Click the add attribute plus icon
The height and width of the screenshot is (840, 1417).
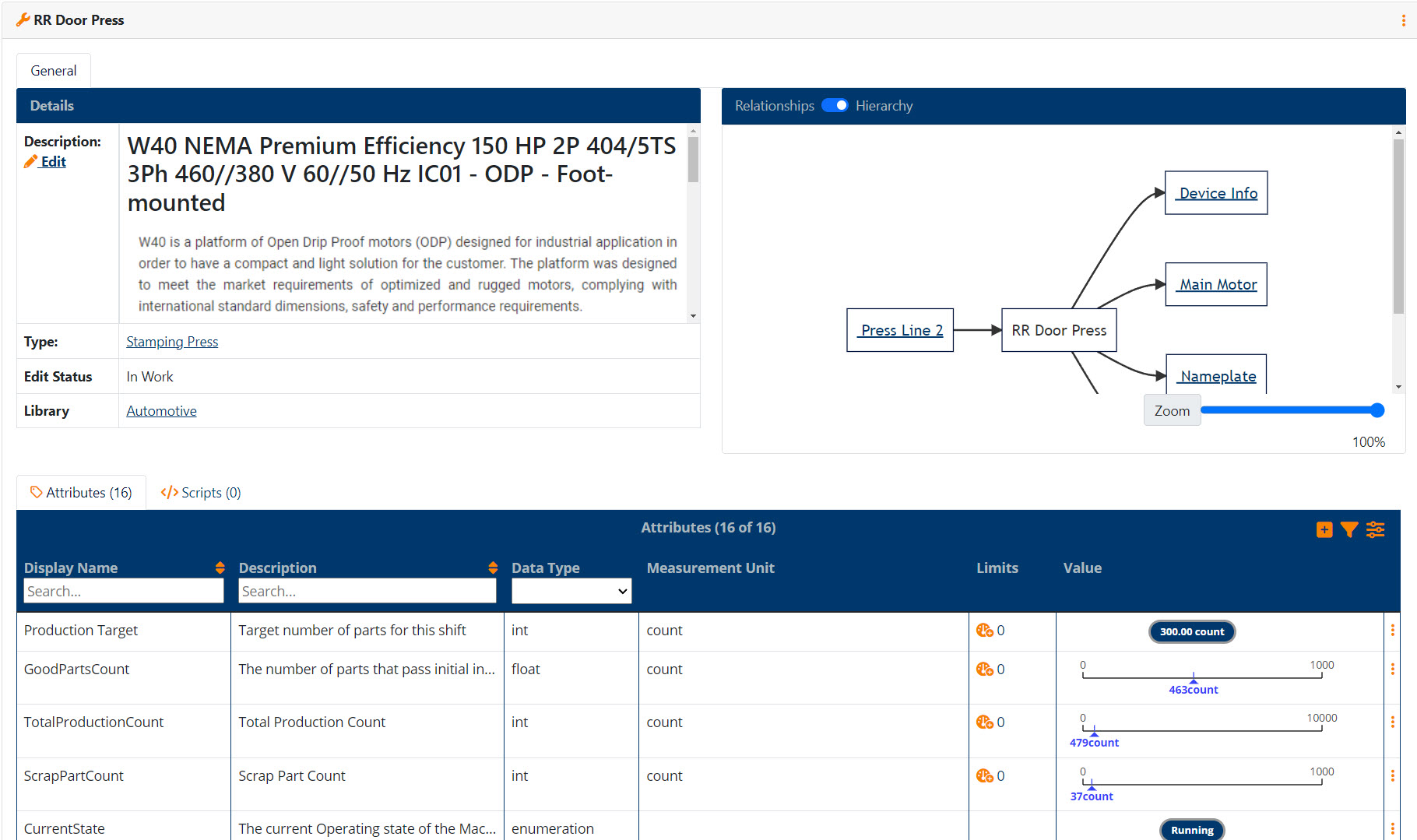tap(1324, 530)
